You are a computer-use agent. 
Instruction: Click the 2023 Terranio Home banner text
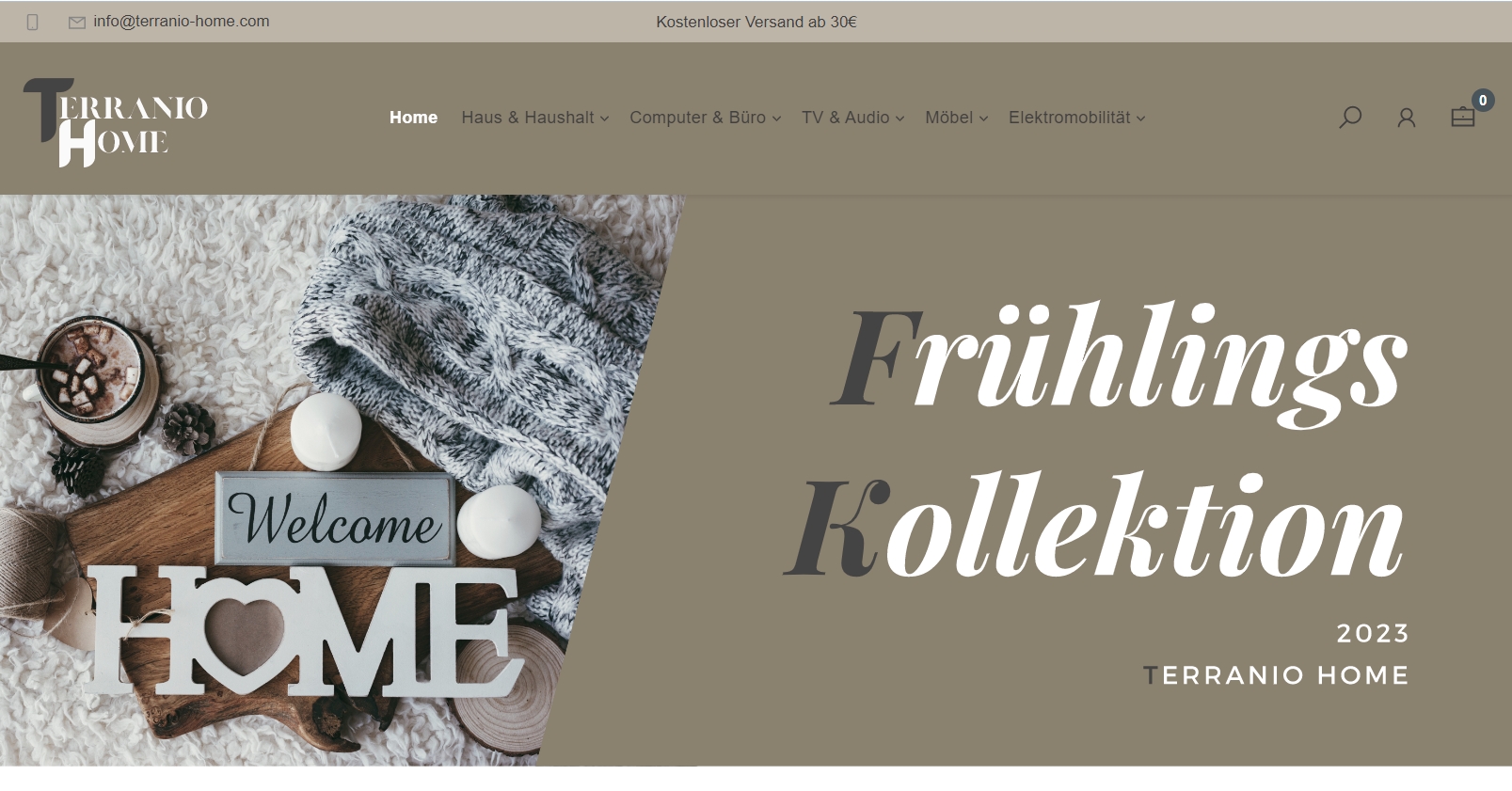(1276, 654)
